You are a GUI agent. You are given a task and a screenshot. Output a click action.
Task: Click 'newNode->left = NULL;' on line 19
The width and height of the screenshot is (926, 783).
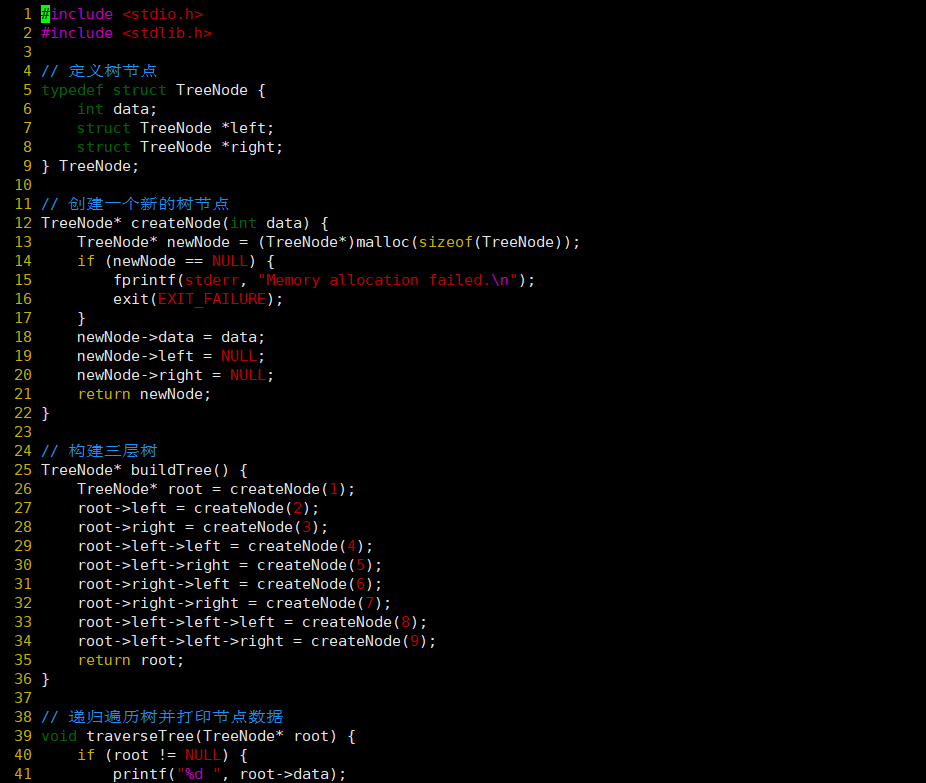coord(171,355)
